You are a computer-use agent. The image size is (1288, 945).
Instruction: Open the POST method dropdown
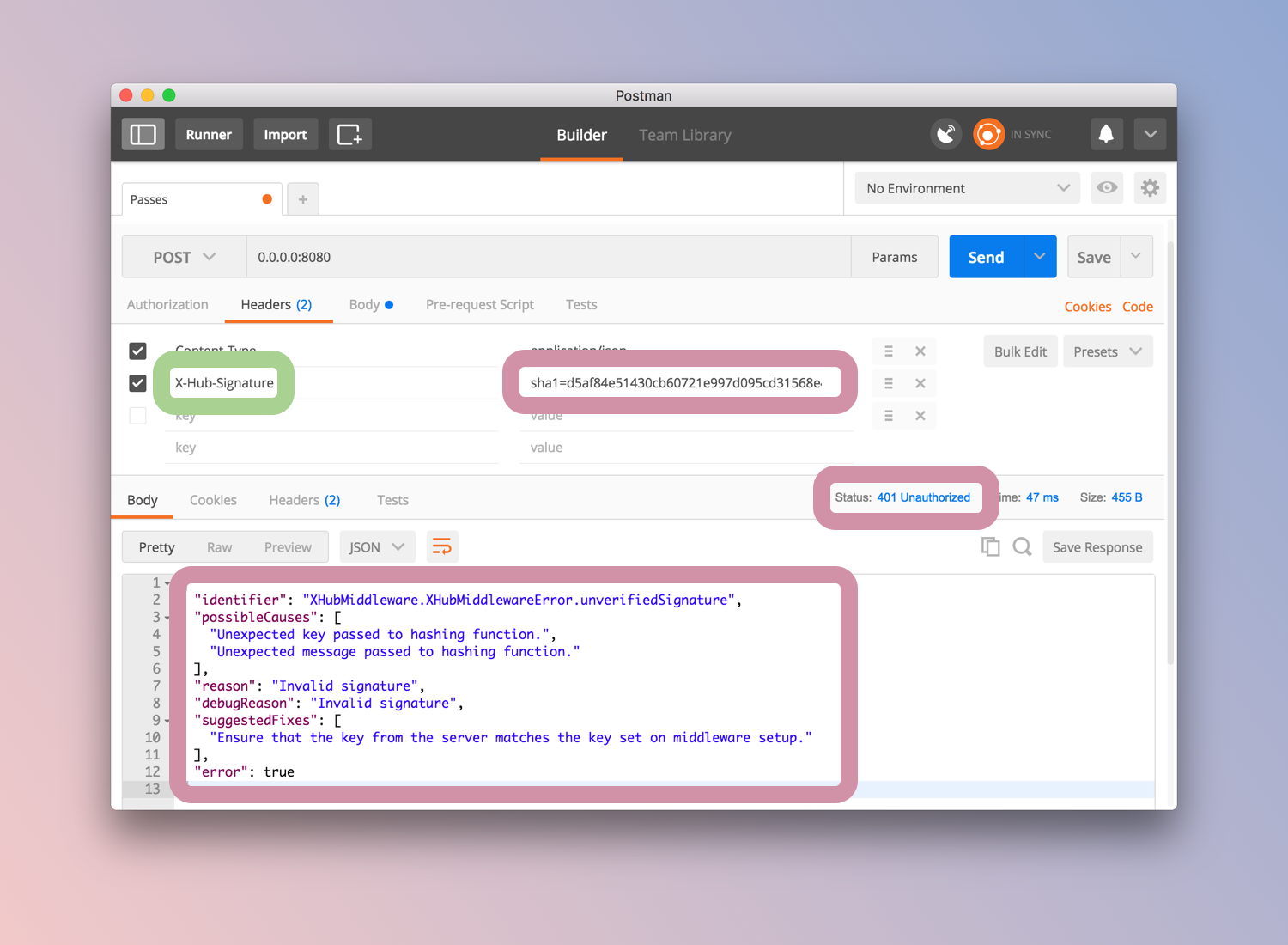point(184,257)
